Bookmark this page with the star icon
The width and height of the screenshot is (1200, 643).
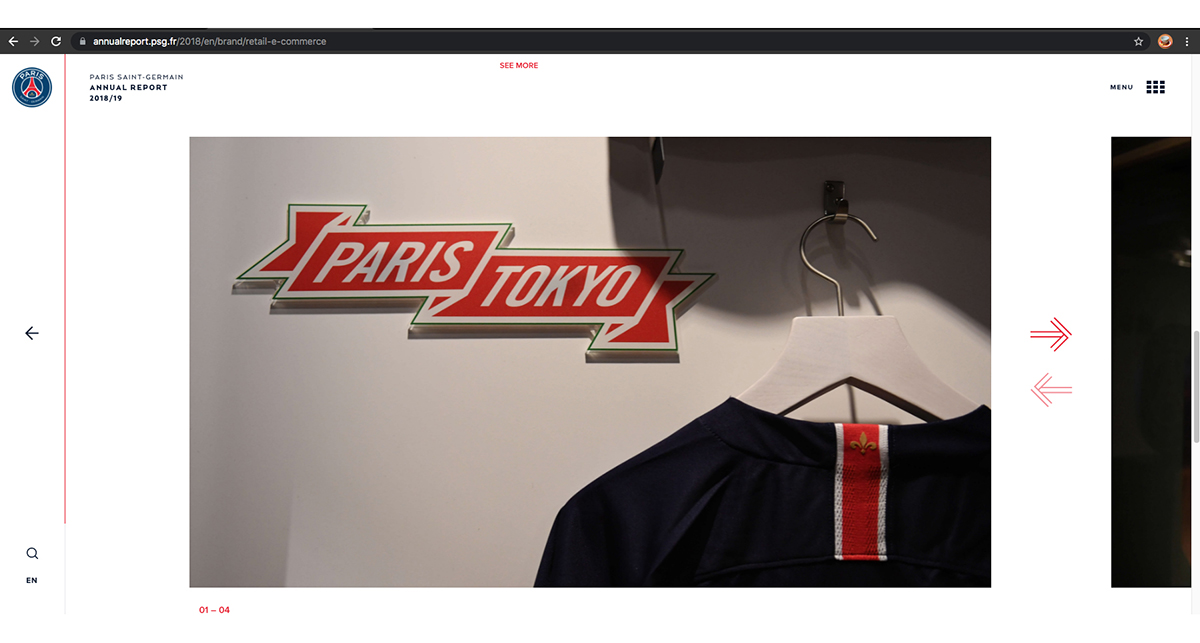tap(1139, 41)
